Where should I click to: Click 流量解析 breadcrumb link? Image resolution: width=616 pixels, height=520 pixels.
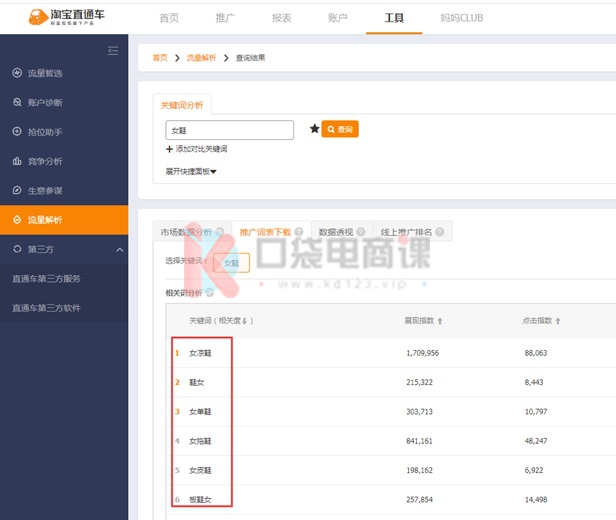(202, 58)
